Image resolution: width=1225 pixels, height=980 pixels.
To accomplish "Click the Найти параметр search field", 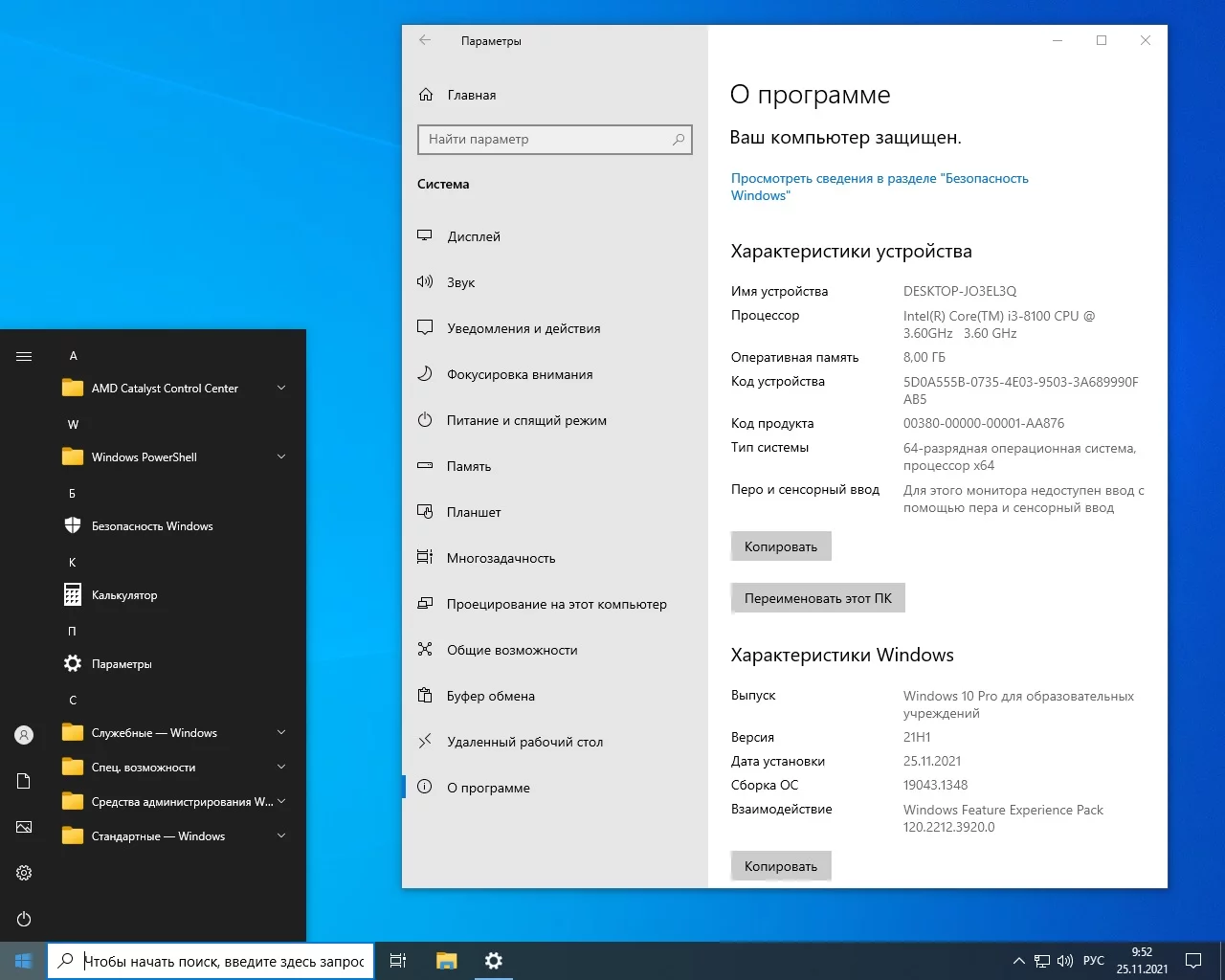I will click(555, 139).
